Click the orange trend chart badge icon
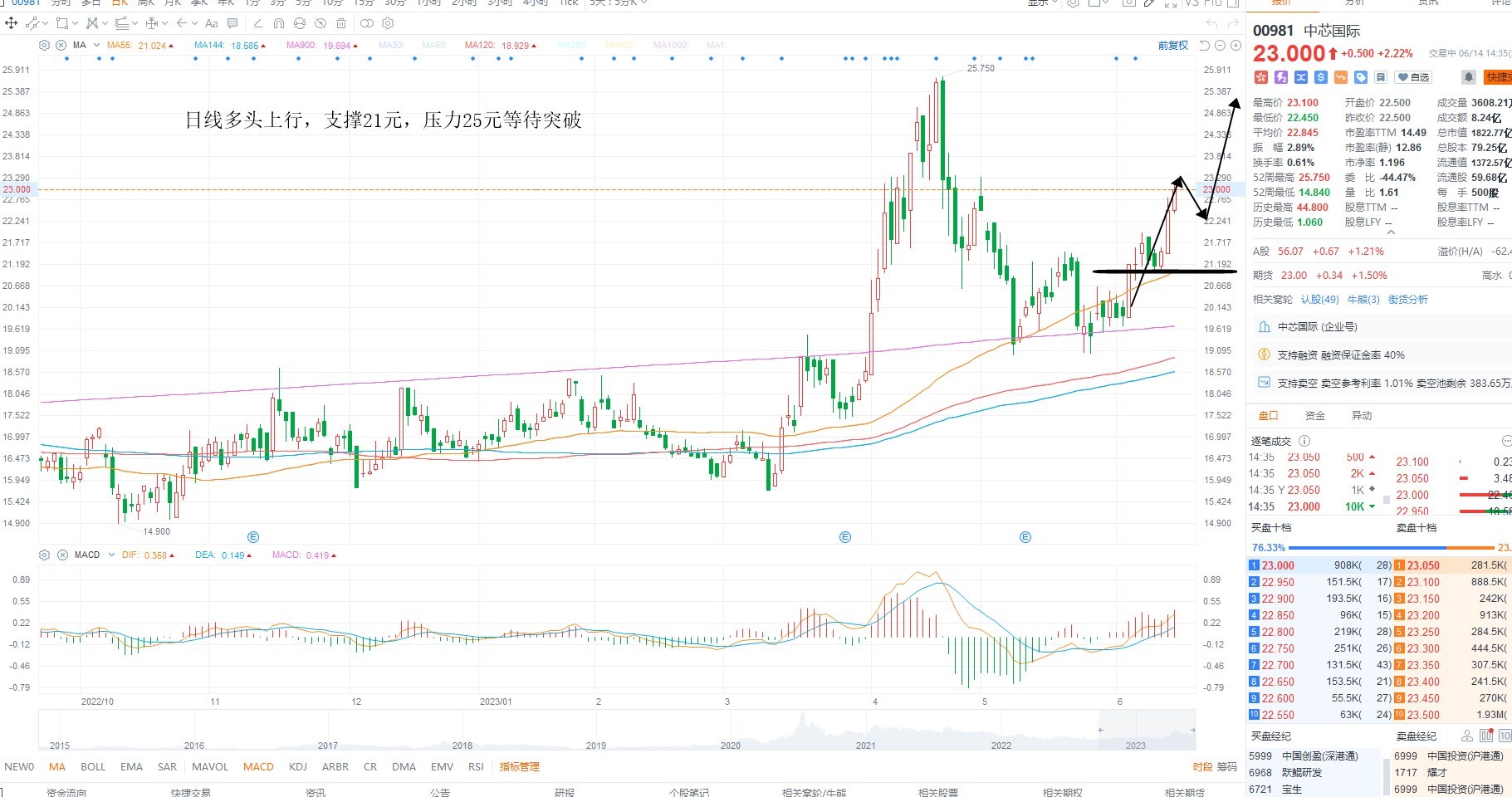 click(x=1341, y=77)
